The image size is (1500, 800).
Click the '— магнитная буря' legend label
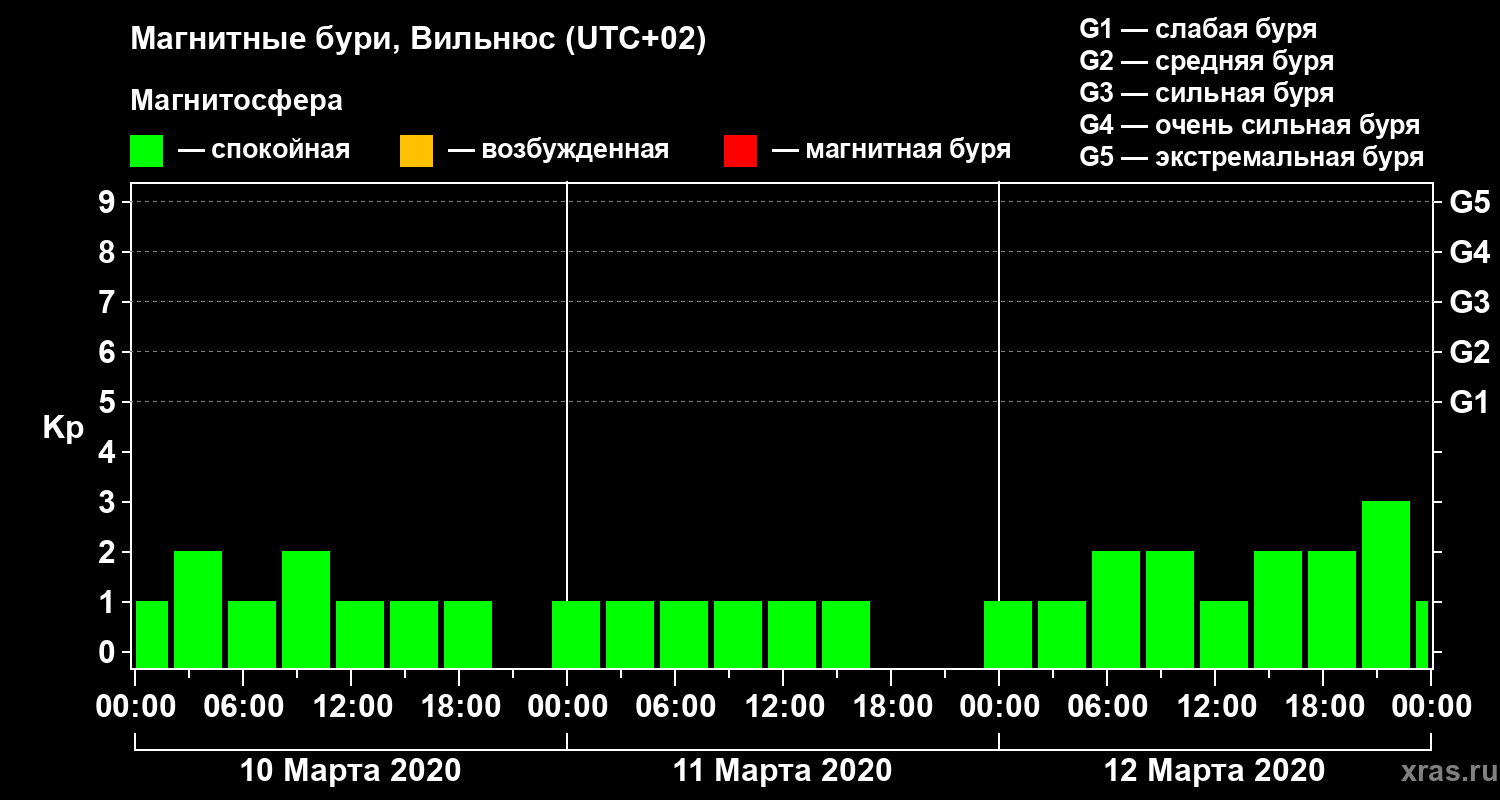[x=892, y=150]
